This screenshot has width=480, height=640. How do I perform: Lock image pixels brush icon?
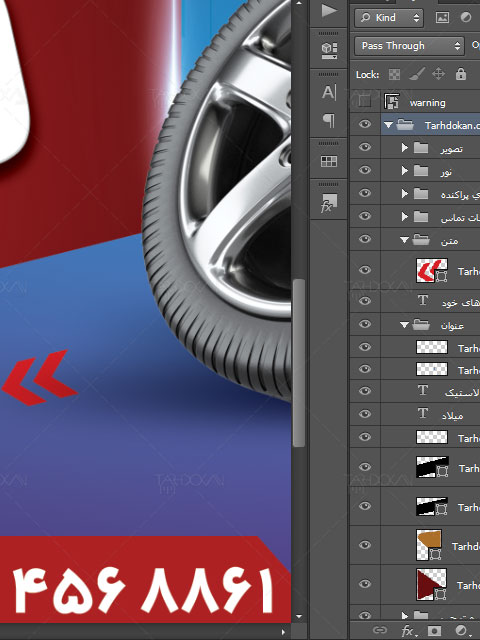coord(416,74)
